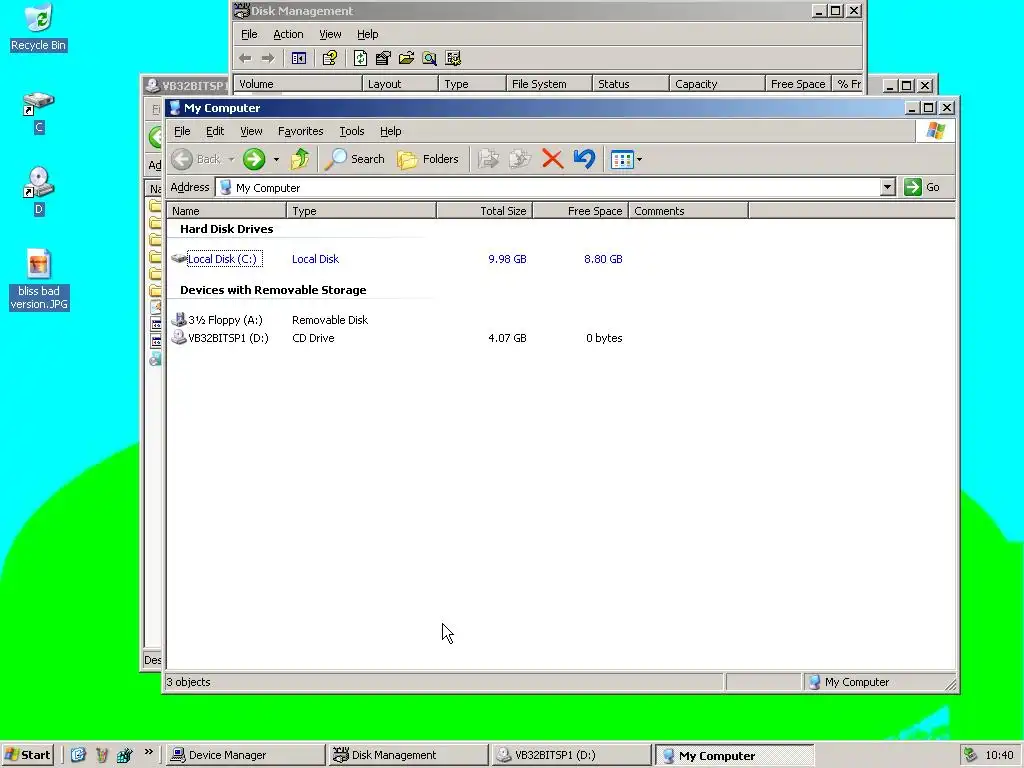This screenshot has height=768, width=1024.
Task: Click Properties icon in Disk Management toolbar
Action: coord(383,58)
